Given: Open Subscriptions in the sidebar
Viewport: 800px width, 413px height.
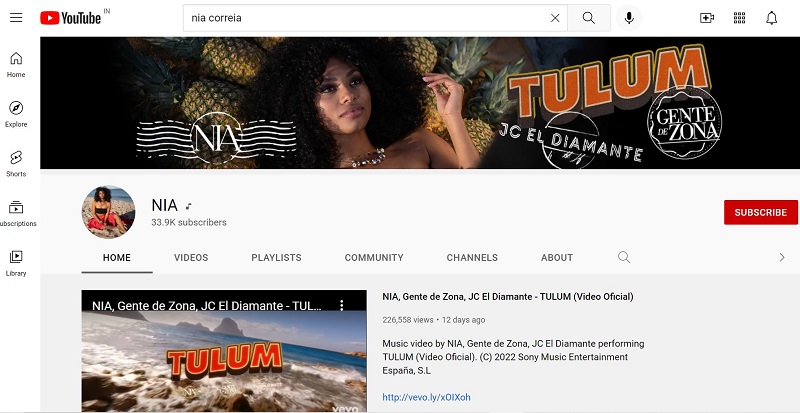Looking at the screenshot, I should [x=16, y=213].
